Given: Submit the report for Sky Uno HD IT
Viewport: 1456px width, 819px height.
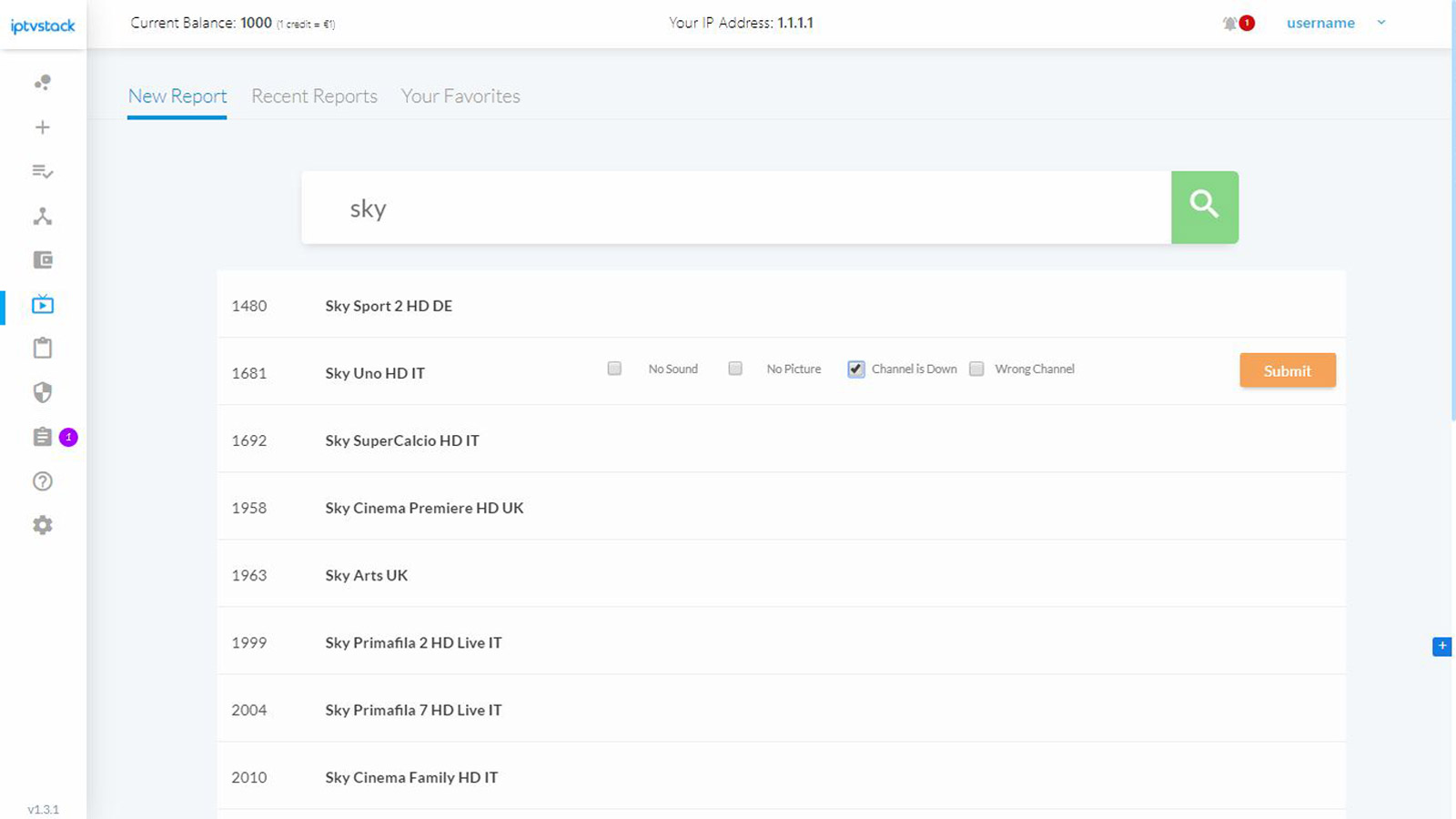Looking at the screenshot, I should pos(1288,370).
